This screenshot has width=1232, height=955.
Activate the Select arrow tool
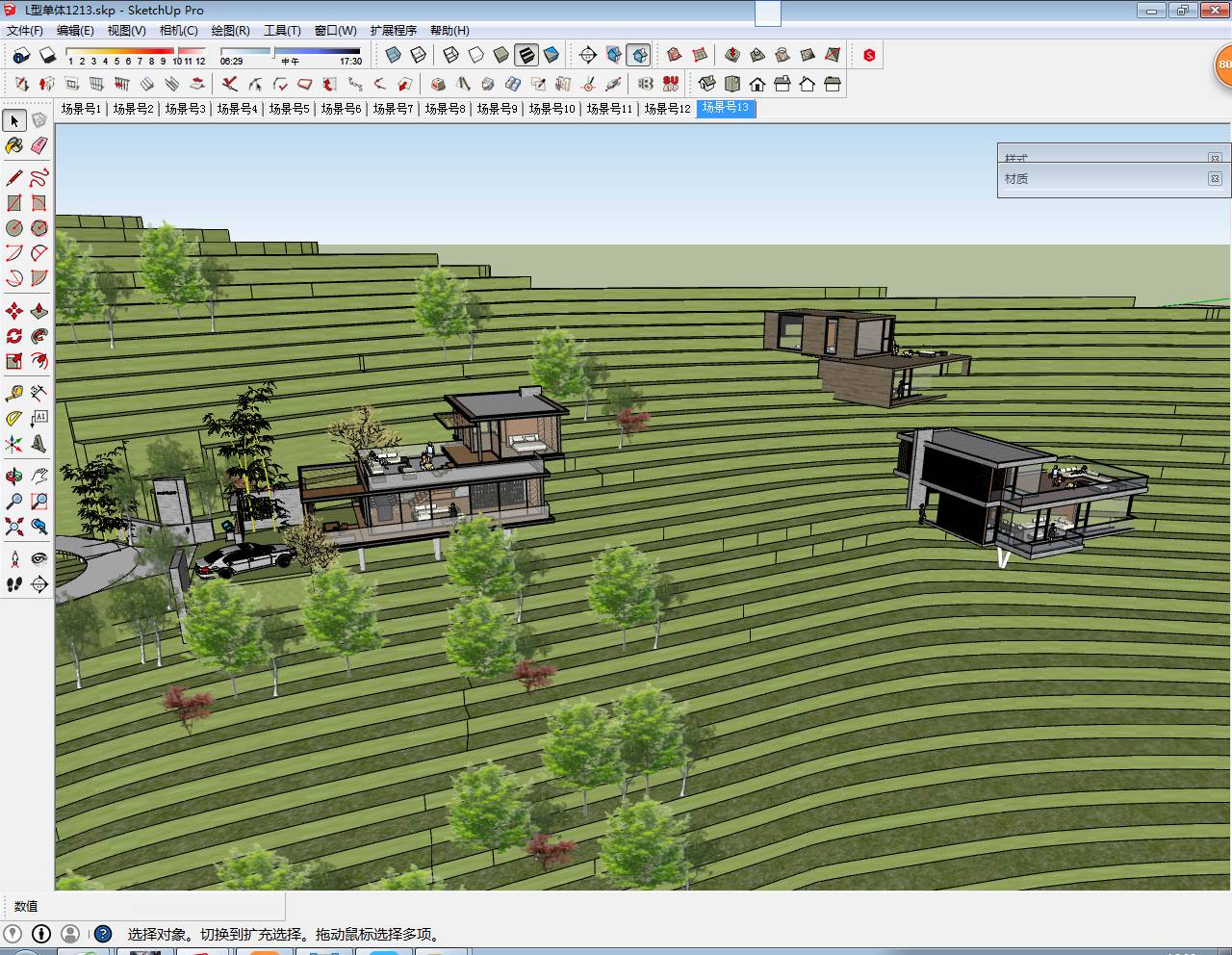click(14, 120)
